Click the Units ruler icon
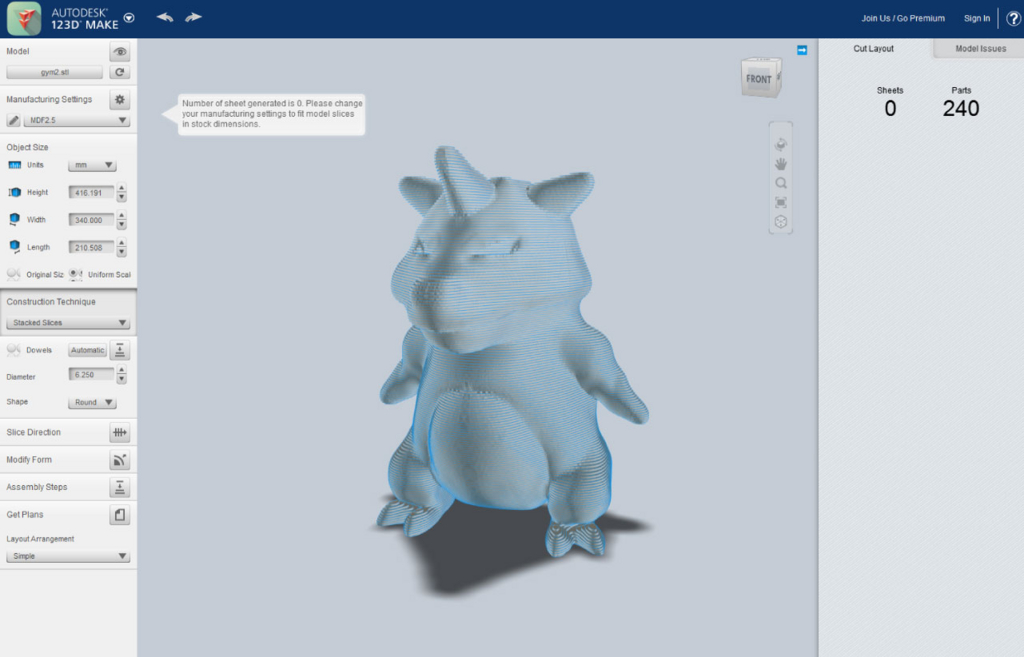 14,165
